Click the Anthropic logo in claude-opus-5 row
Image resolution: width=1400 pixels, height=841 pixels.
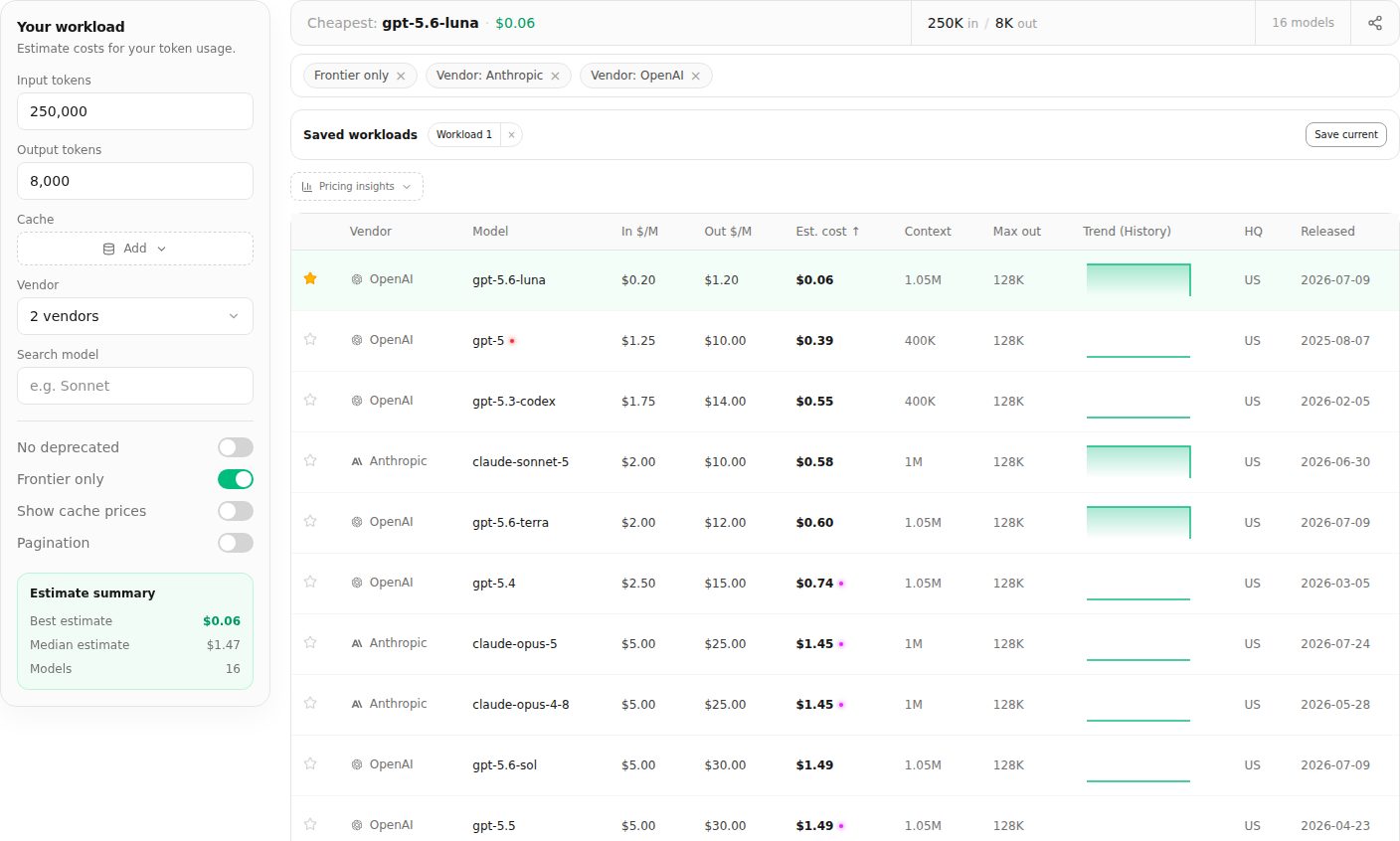coord(357,643)
